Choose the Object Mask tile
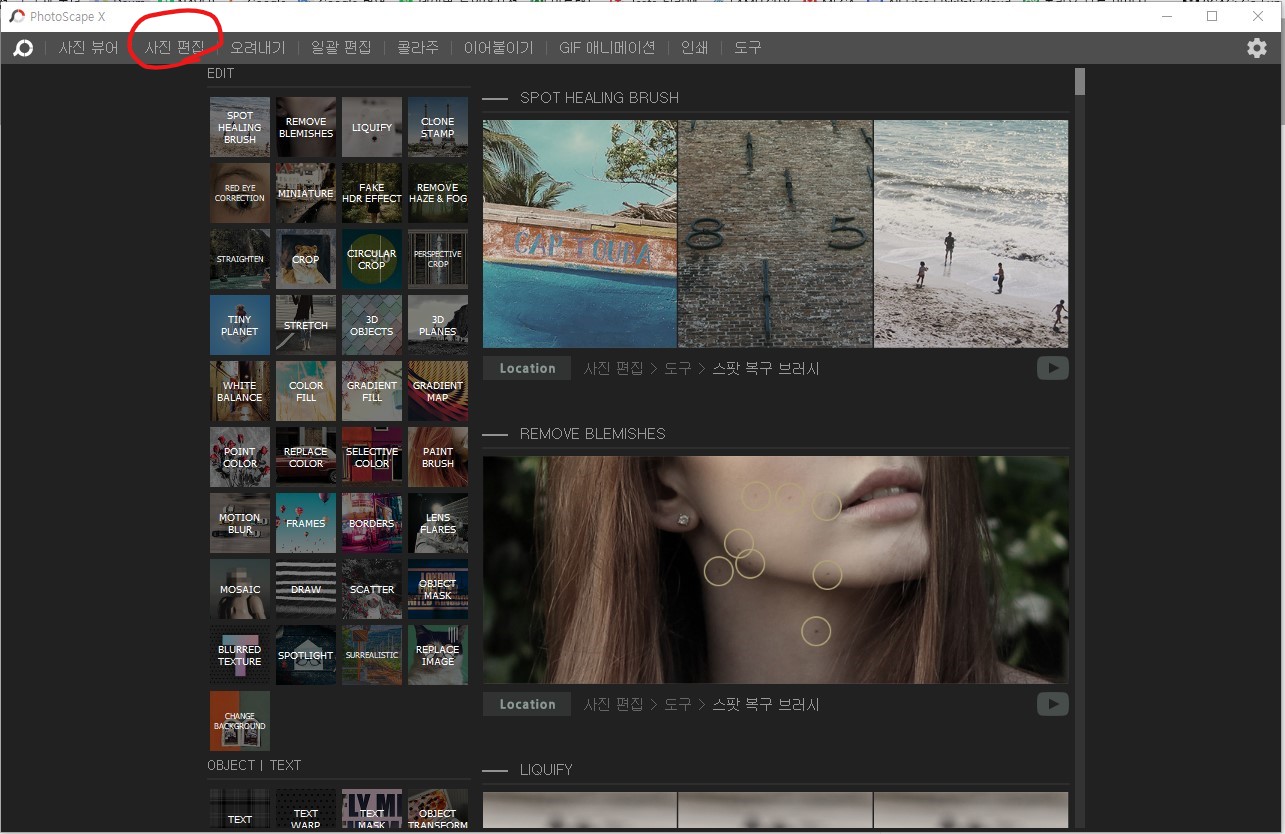This screenshot has width=1285, height=834. click(x=438, y=589)
